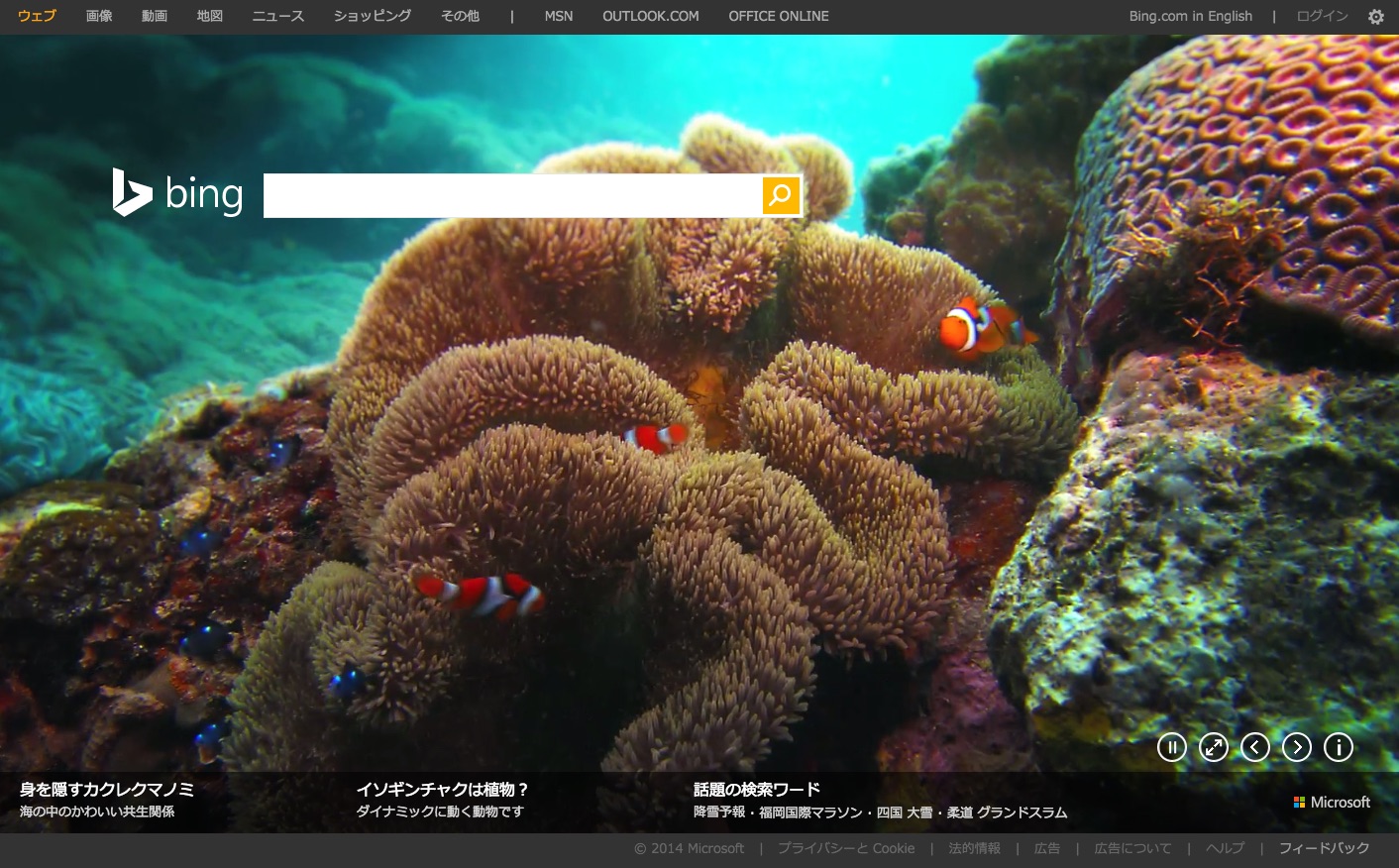Go to previous background image
The height and width of the screenshot is (868, 1399).
pyautogui.click(x=1254, y=747)
